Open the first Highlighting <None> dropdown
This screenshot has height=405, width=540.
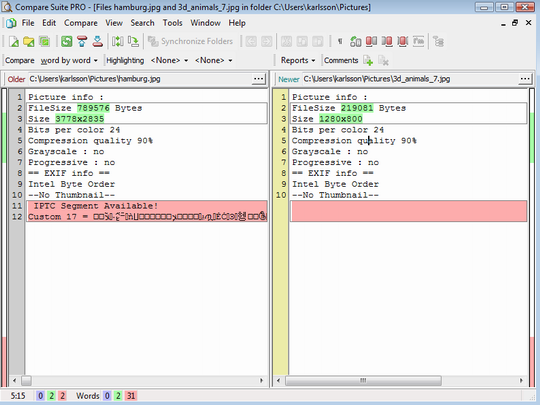(x=169, y=61)
